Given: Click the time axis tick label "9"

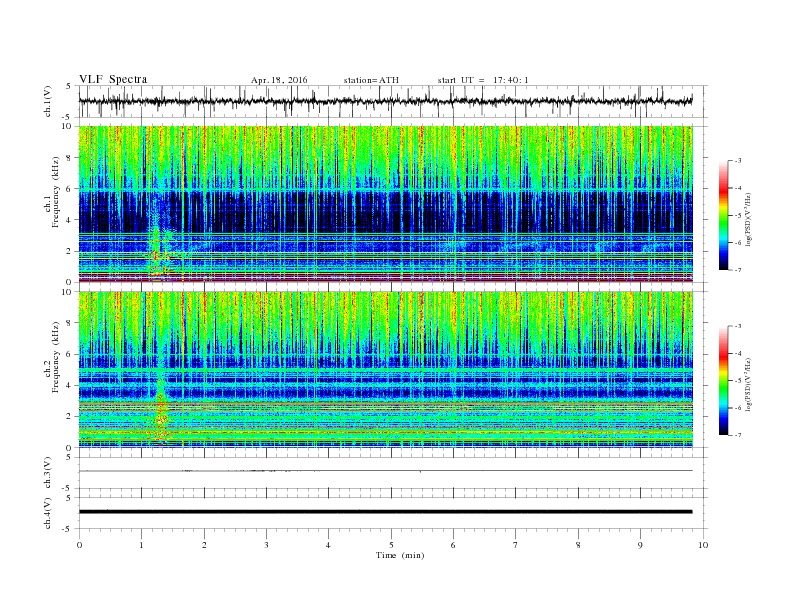Looking at the screenshot, I should 640,545.
